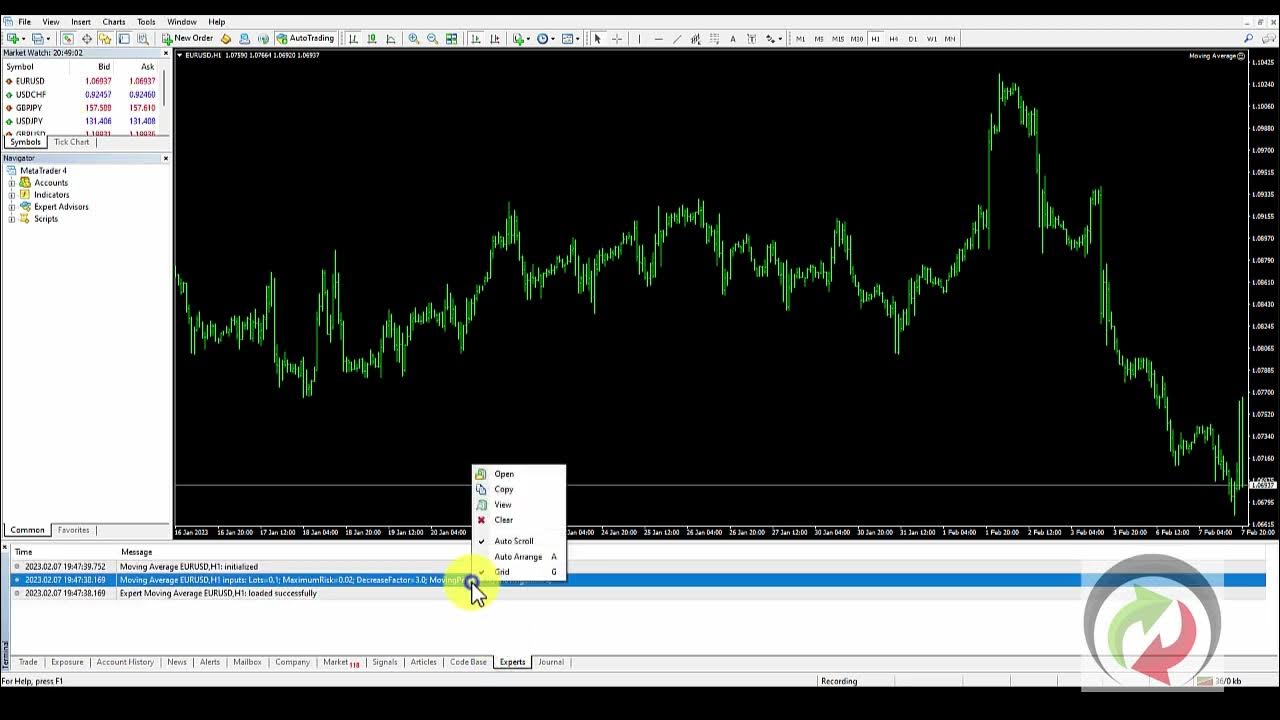
Task: Toggle Grid option in the context menu
Action: (520, 572)
